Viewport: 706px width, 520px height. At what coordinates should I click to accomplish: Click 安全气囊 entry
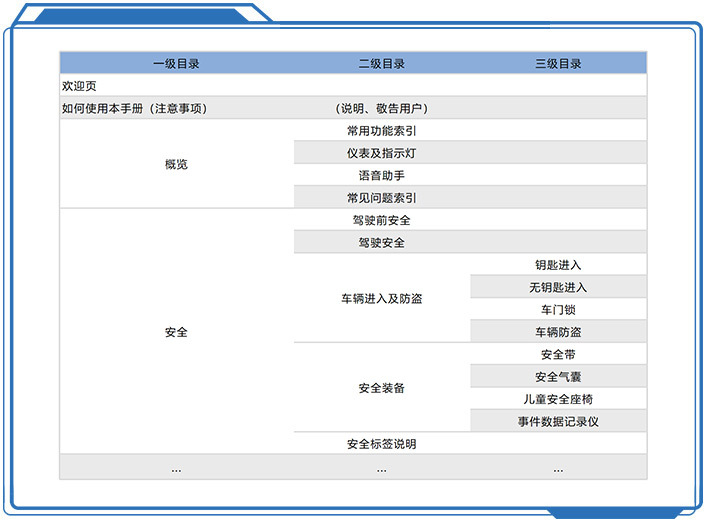tap(558, 377)
